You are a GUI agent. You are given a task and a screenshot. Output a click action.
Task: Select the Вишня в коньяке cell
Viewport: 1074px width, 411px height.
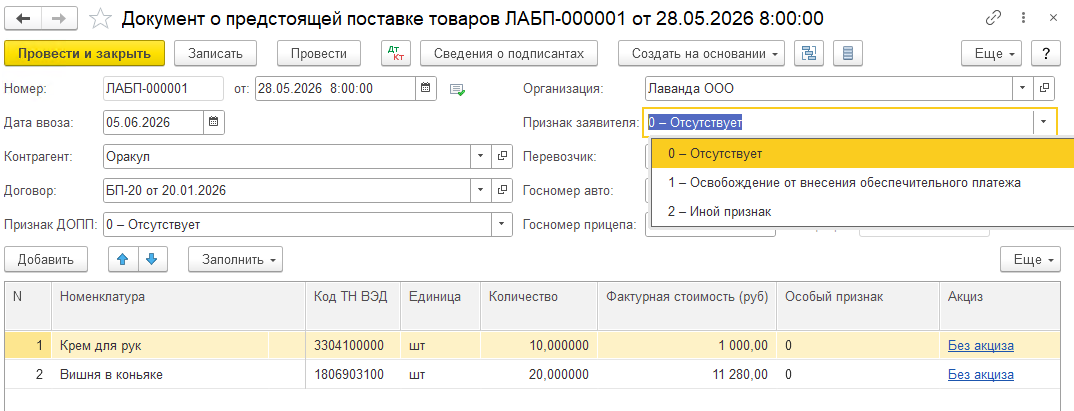[178, 375]
